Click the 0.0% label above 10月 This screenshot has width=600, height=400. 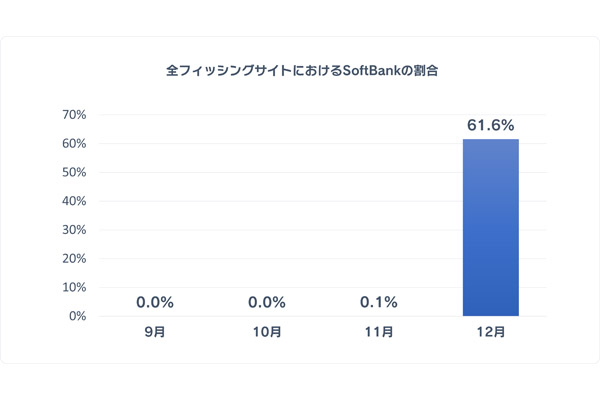pyautogui.click(x=267, y=302)
